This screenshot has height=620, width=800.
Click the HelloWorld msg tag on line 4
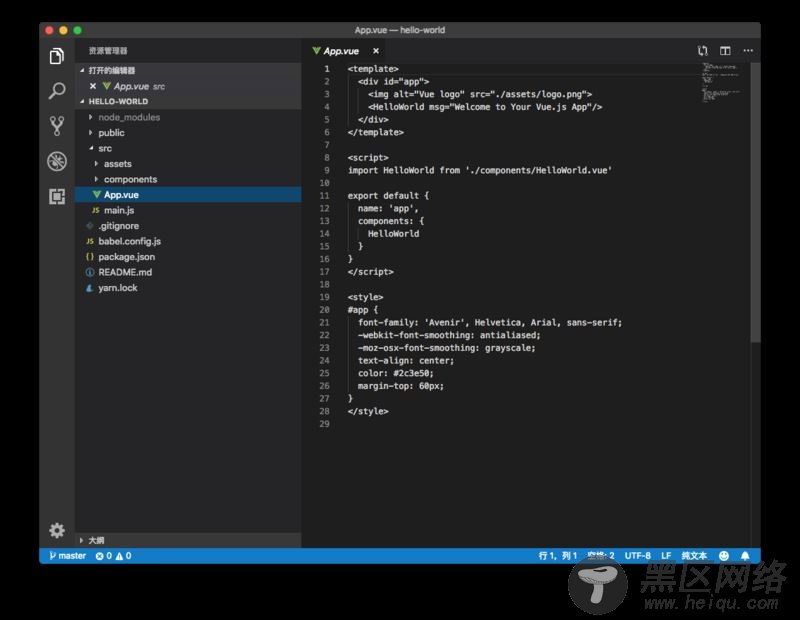[x=485, y=107]
